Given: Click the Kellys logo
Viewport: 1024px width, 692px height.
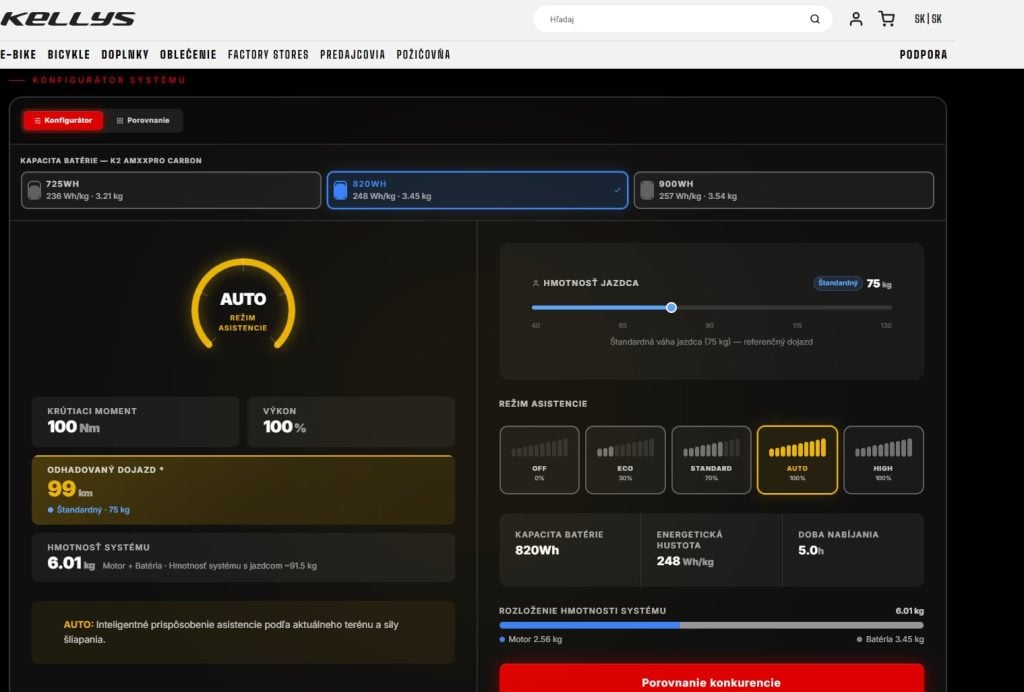Looking at the screenshot, I should pyautogui.click(x=67, y=19).
